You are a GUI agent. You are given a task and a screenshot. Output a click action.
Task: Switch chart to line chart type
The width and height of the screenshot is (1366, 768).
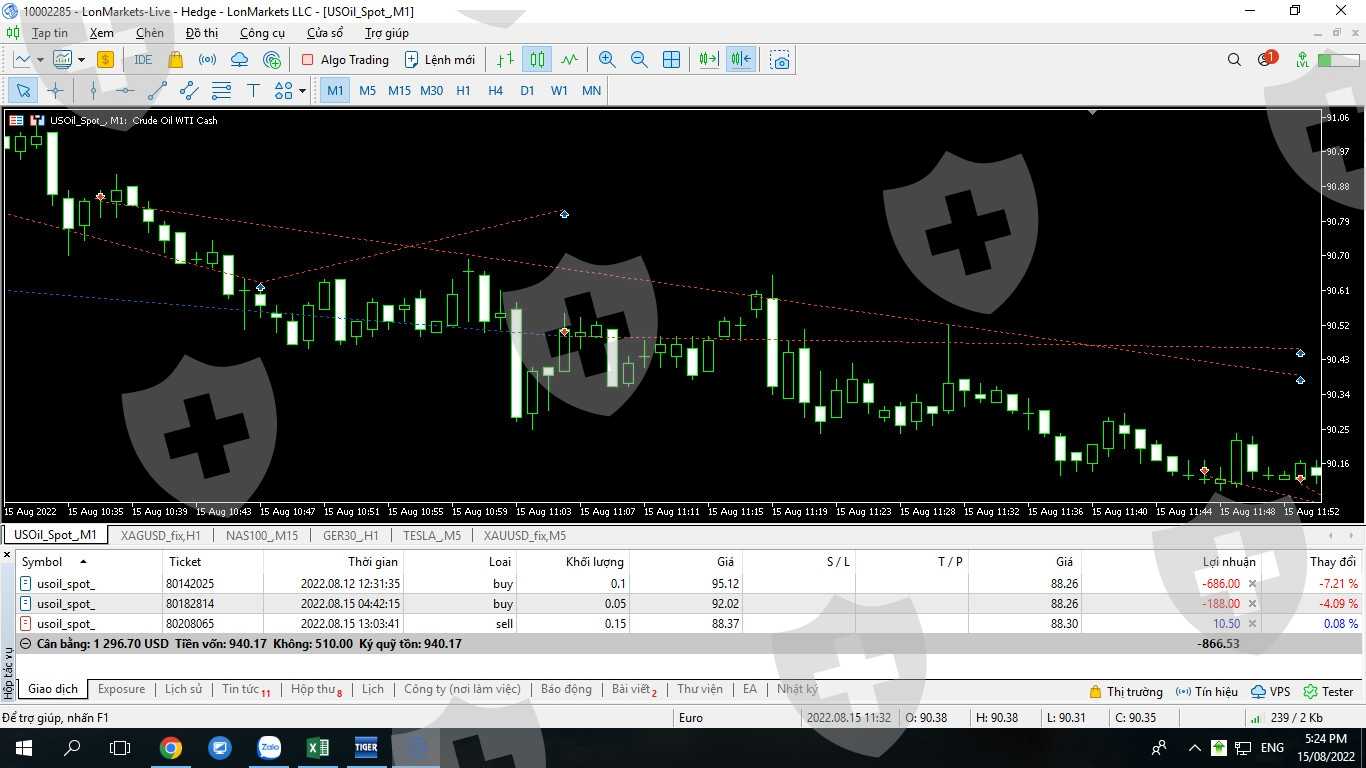569,60
